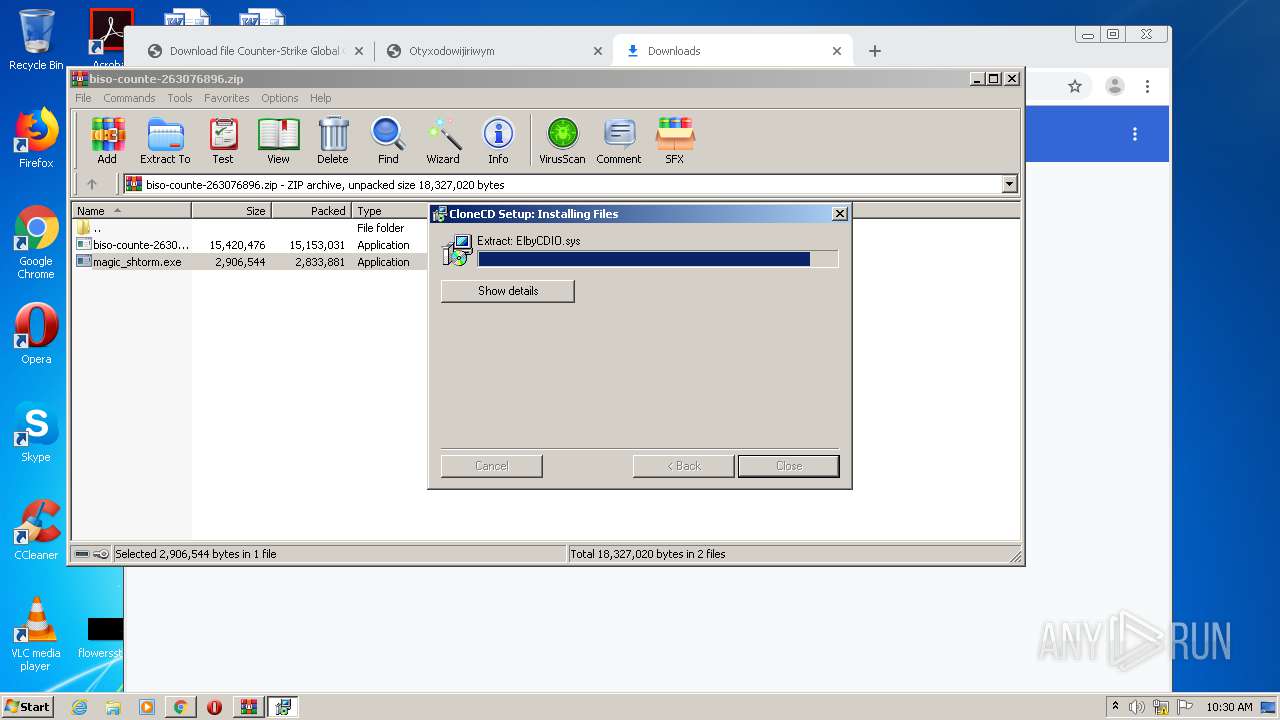Image resolution: width=1280 pixels, height=720 pixels.
Task: Open Chrome three-dot menu
Action: tap(1148, 86)
